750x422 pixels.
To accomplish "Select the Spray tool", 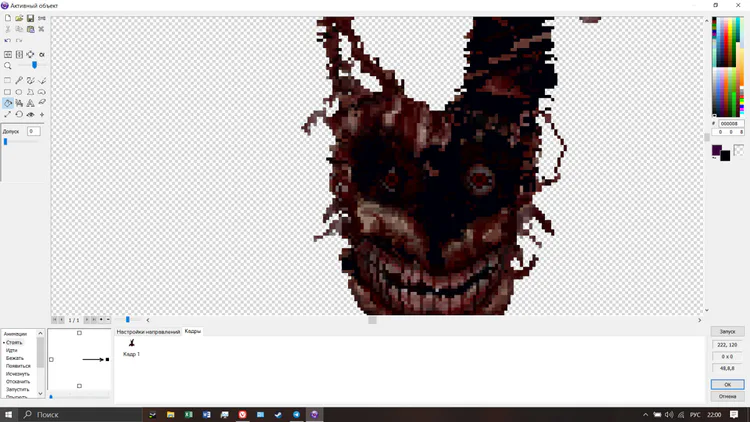I will pos(19,103).
